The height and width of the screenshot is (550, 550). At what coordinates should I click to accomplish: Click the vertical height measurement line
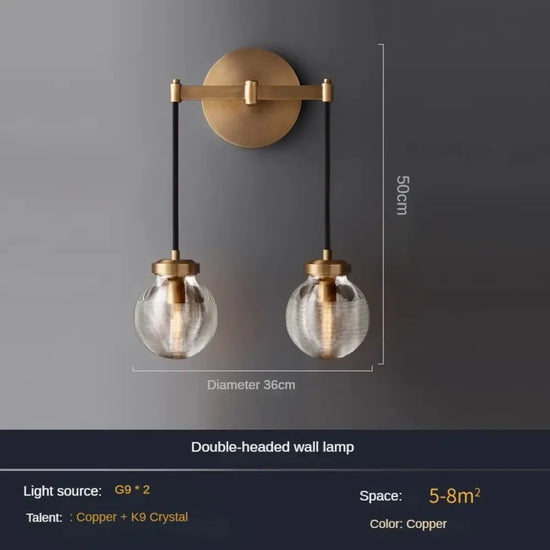(383, 204)
